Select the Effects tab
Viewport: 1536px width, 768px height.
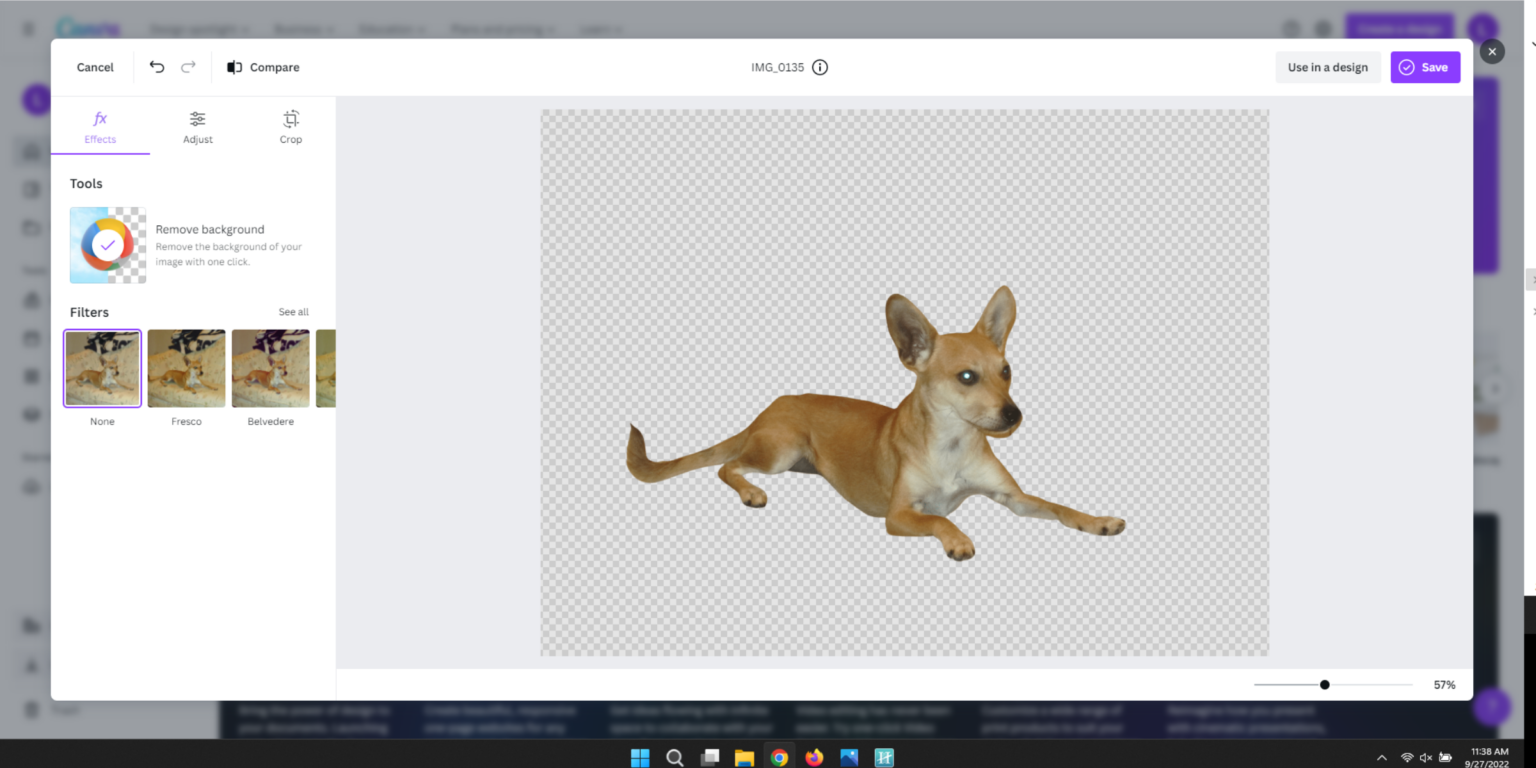click(100, 127)
